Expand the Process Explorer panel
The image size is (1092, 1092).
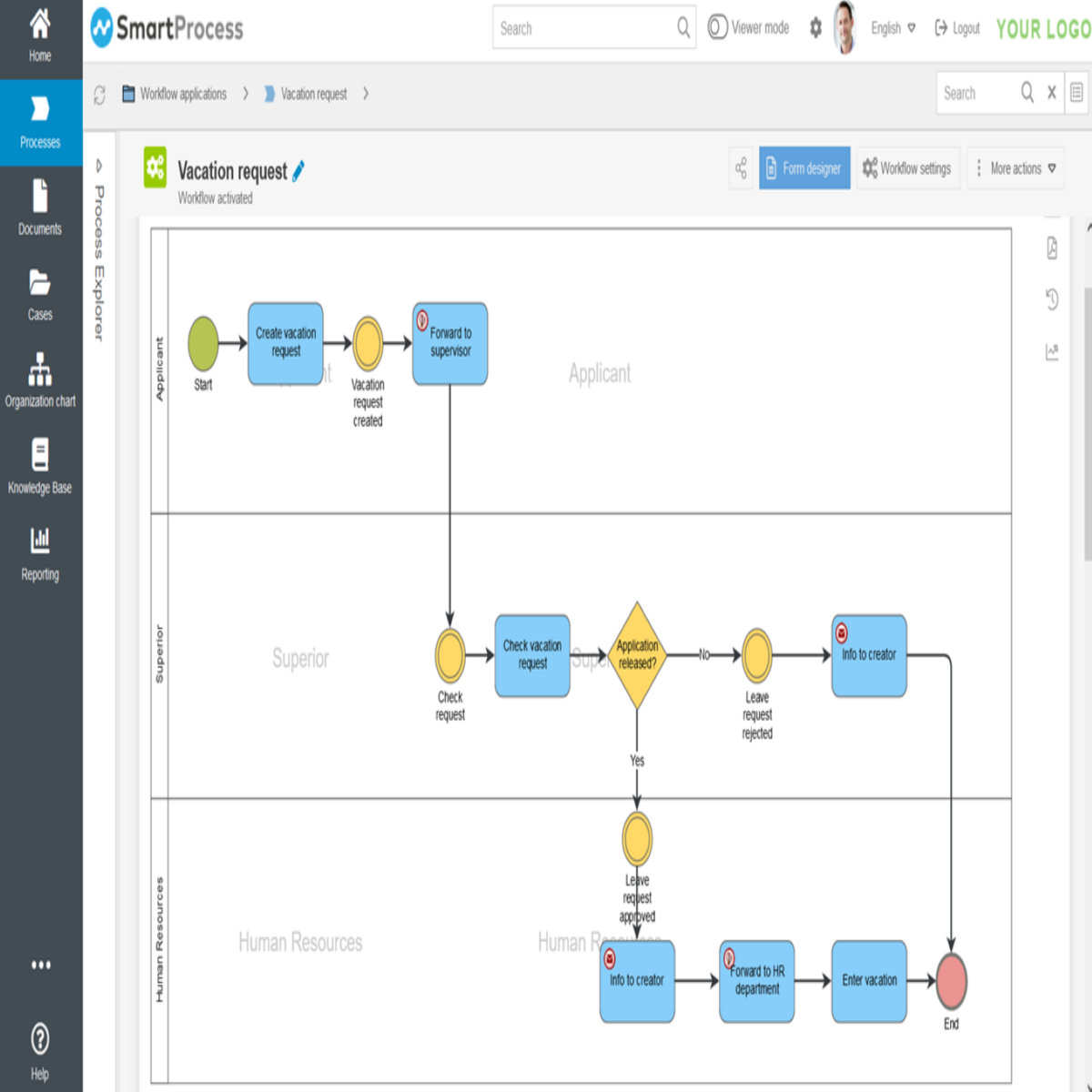(x=97, y=167)
